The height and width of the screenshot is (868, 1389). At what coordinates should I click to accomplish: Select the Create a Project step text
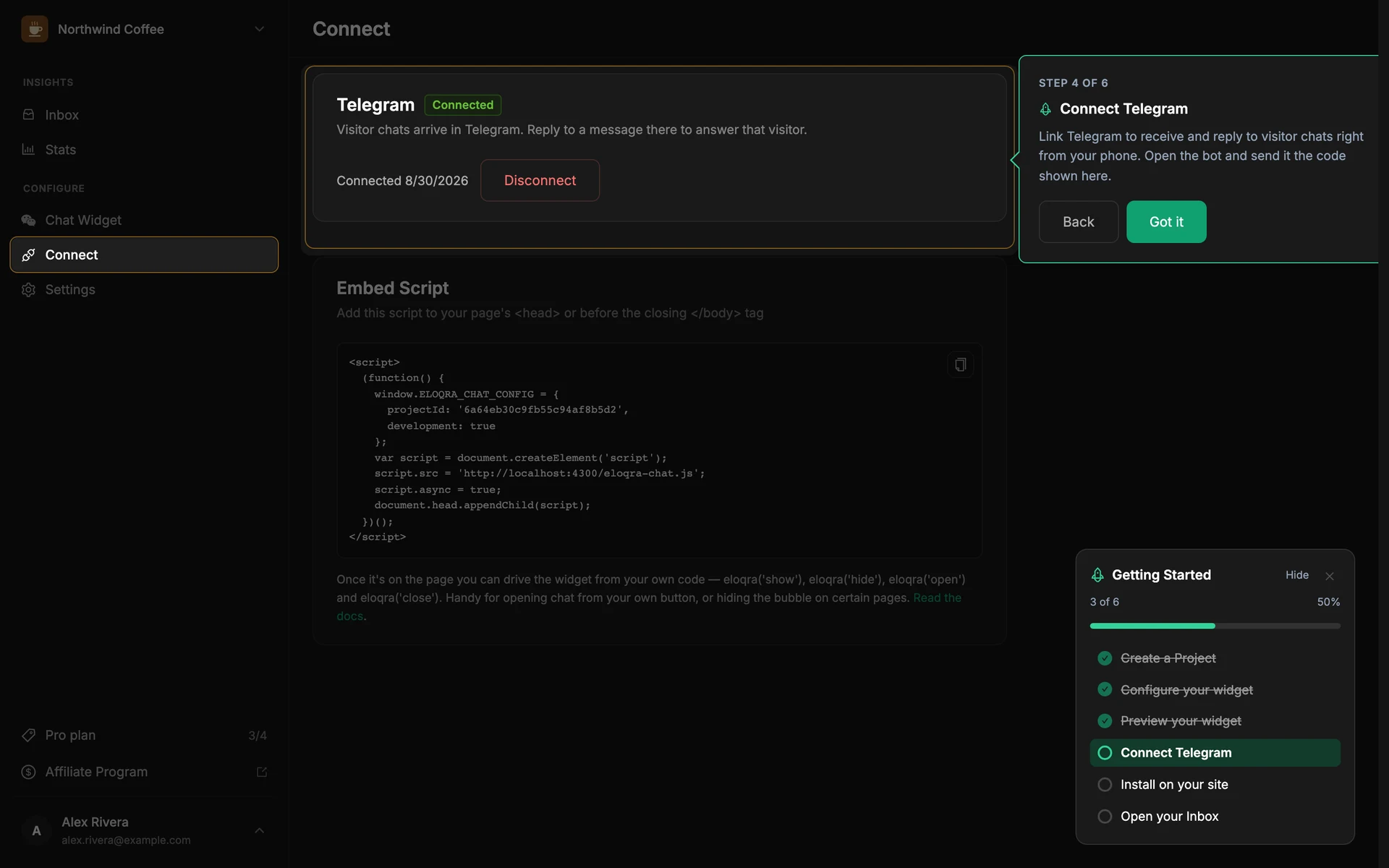[x=1168, y=658]
